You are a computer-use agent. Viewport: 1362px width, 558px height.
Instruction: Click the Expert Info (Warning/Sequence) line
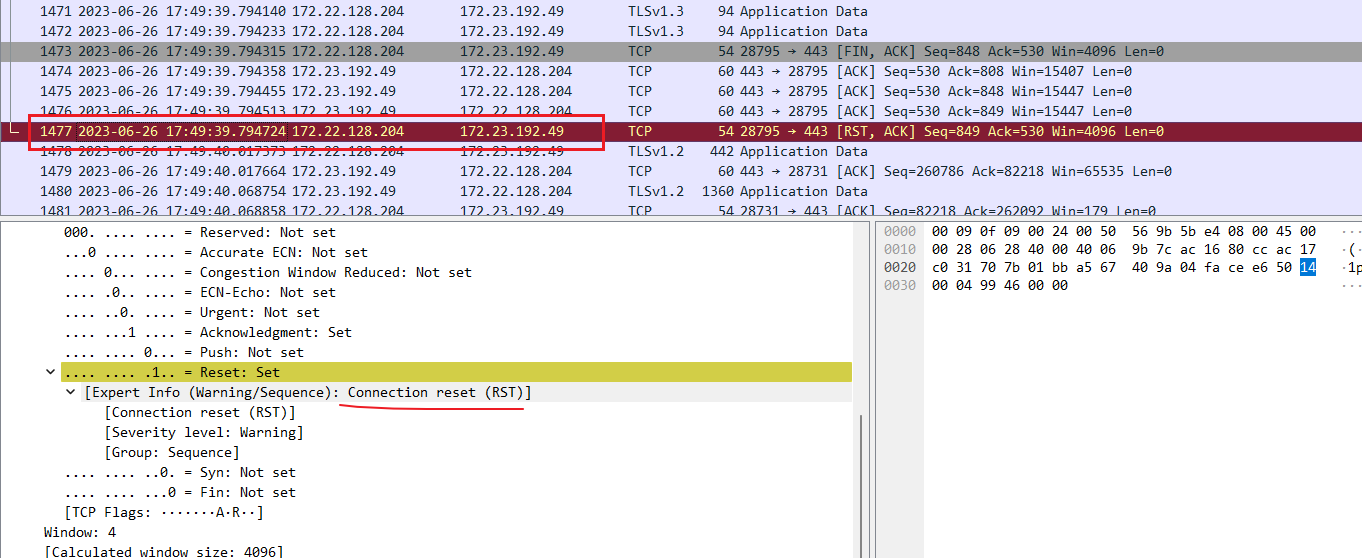pos(308,392)
